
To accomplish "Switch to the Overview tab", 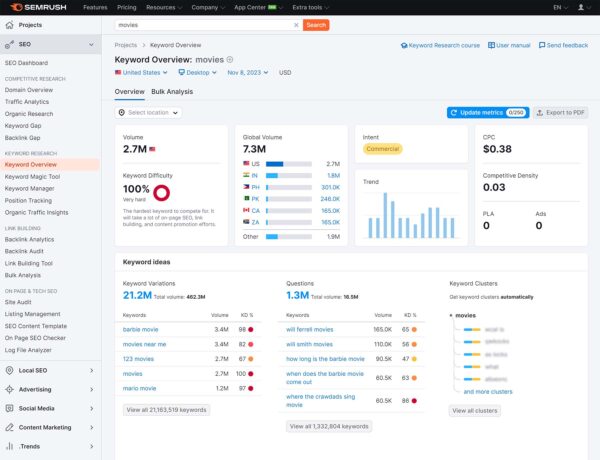I will tap(130, 91).
